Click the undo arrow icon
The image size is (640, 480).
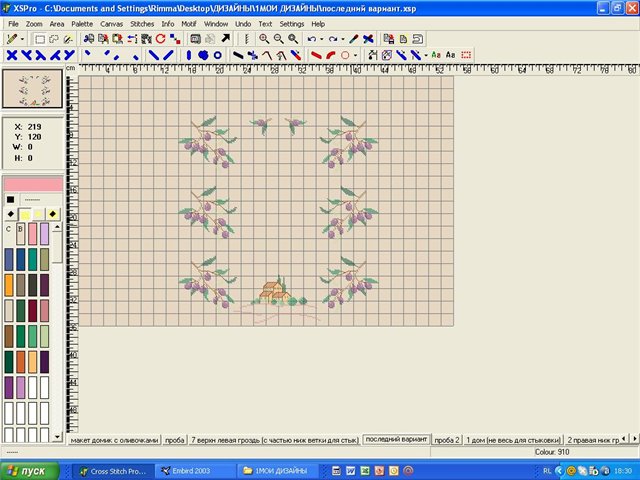(x=311, y=38)
